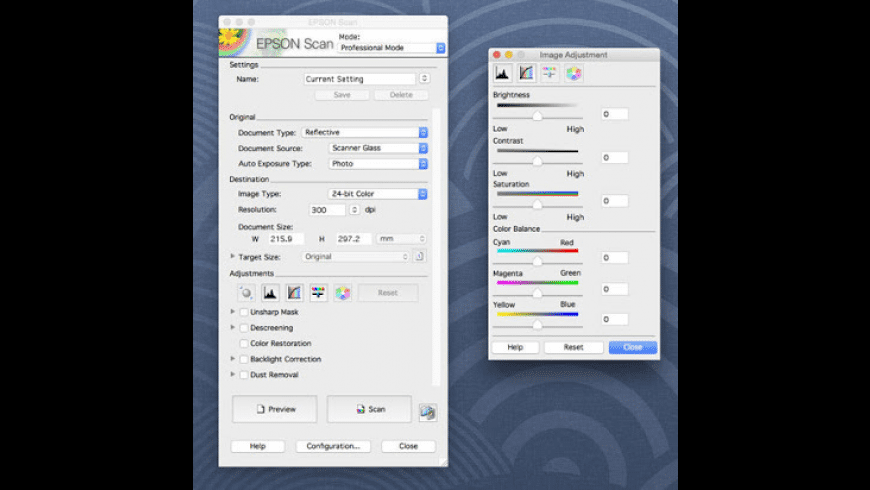
Task: Open document size units dropdown
Action: [x=401, y=239]
